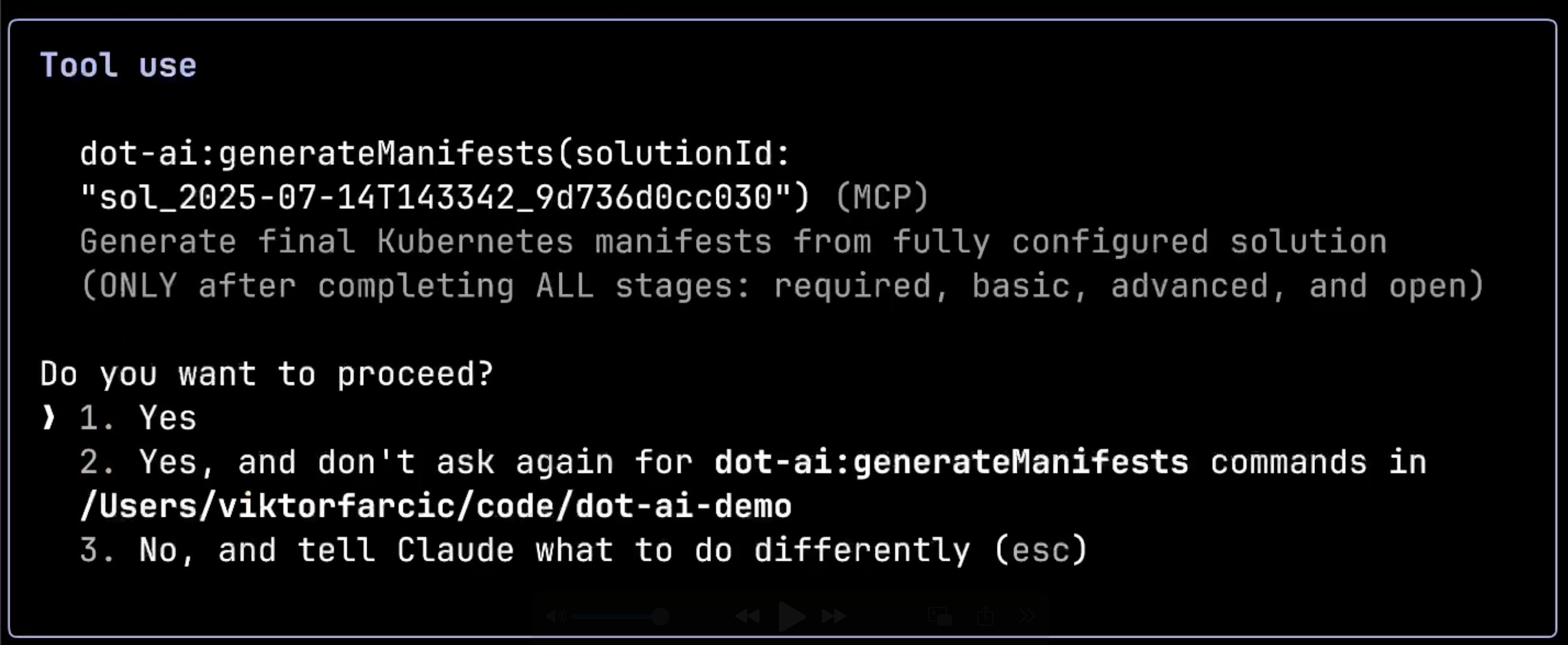The image size is (1568, 645).
Task: Click the /Users/viktorfarcic/code/dot-ai-demo path
Action: (436, 506)
